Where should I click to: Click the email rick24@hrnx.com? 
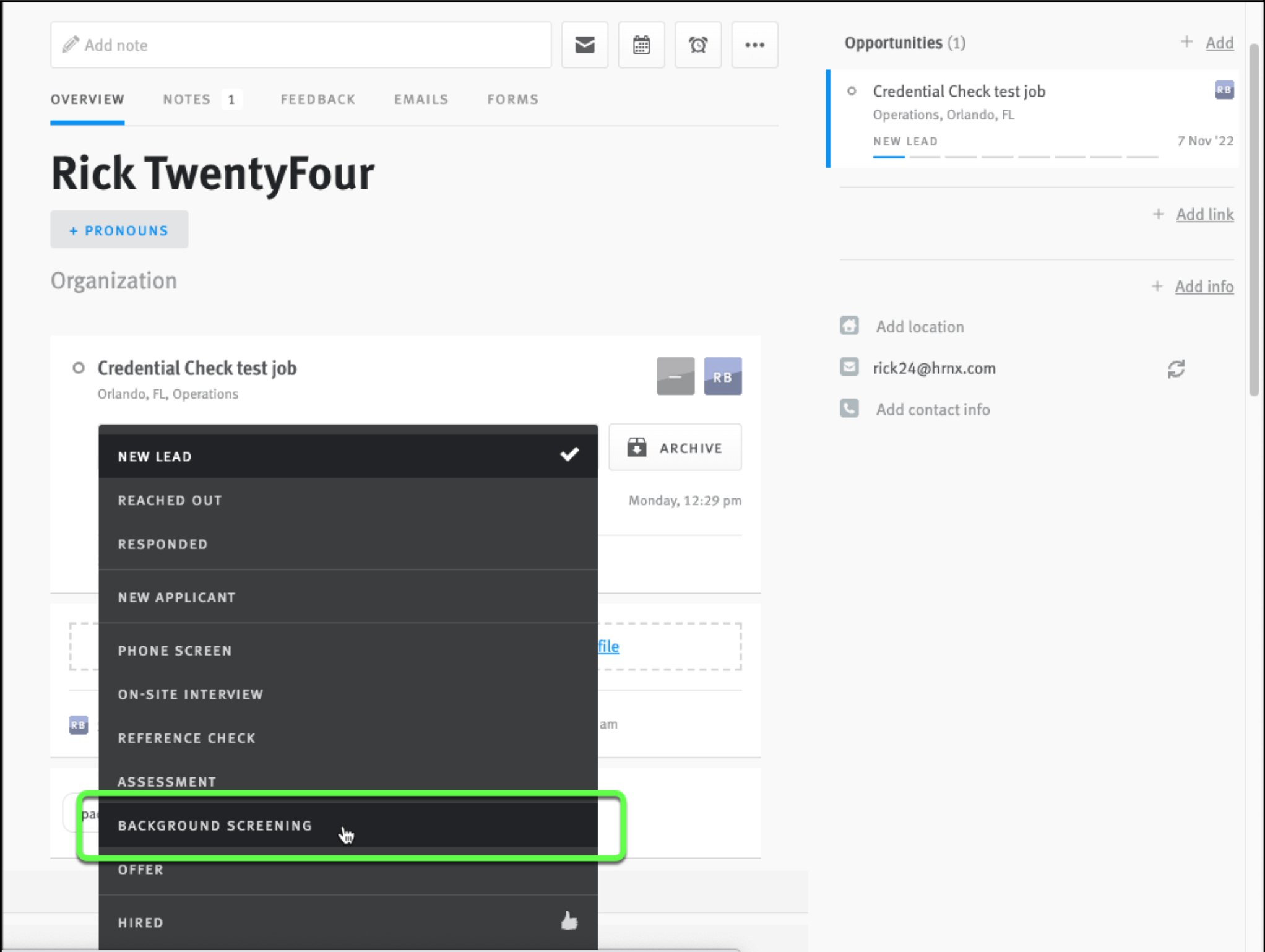tap(934, 368)
